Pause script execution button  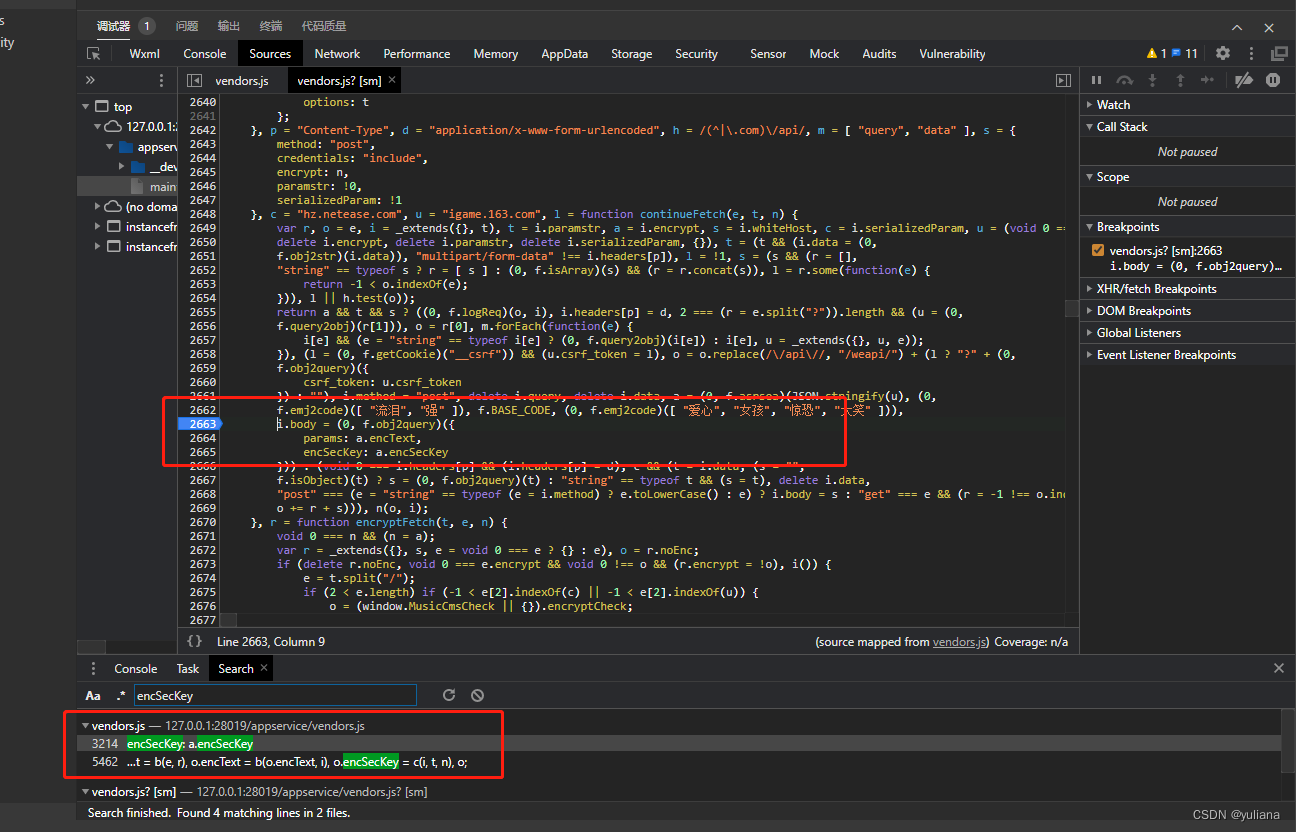click(1096, 80)
